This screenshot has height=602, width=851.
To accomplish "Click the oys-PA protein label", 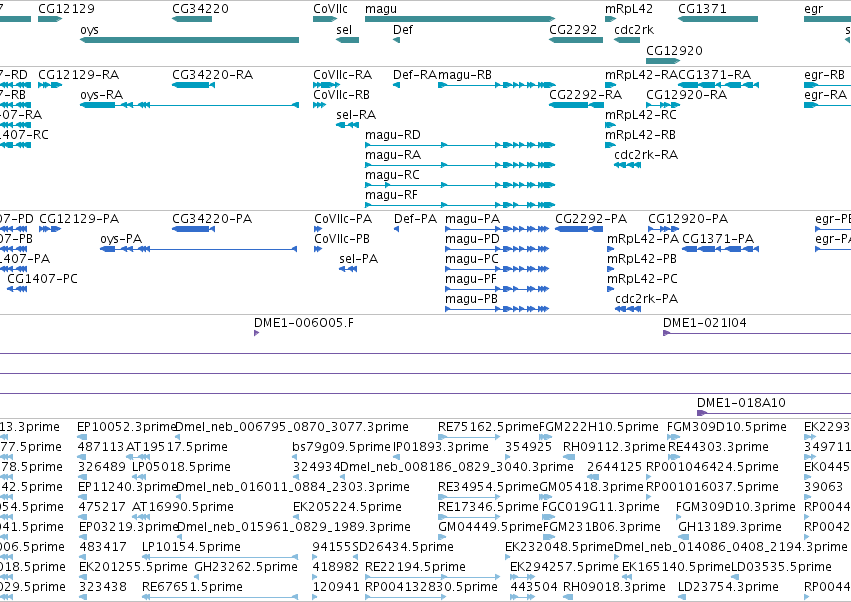I will pos(121,239).
